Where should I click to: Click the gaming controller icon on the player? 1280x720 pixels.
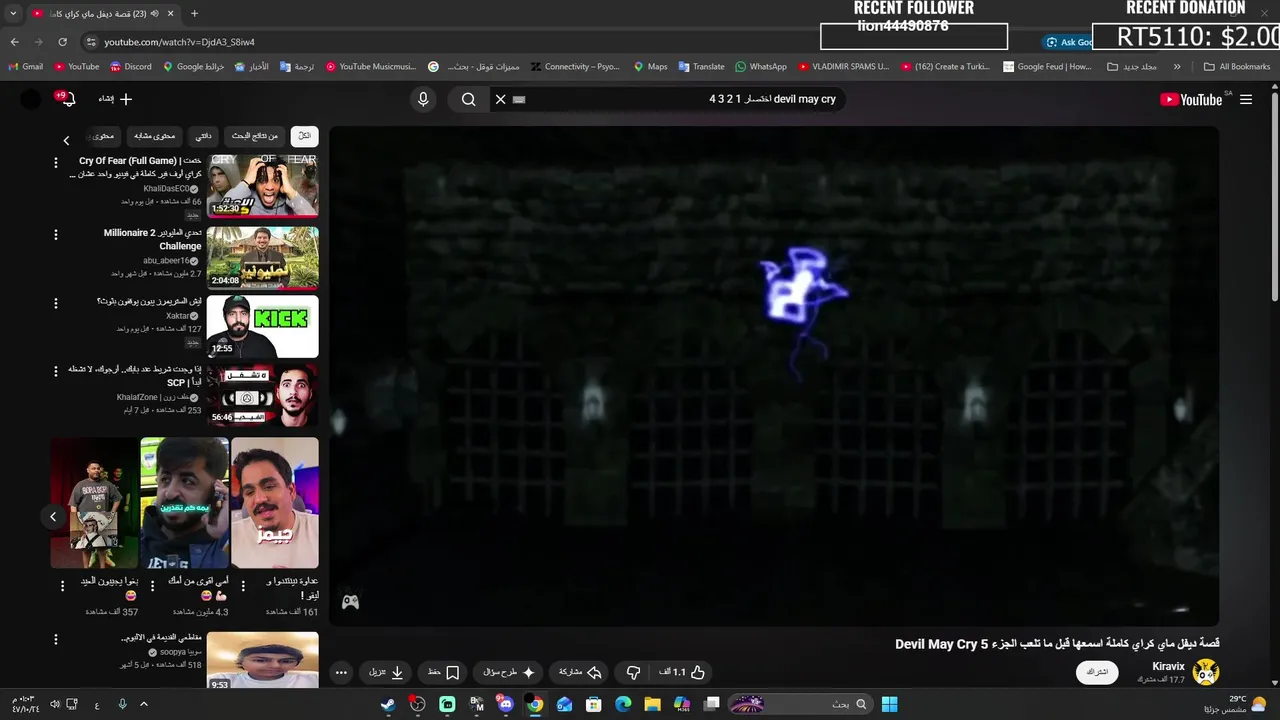coord(350,602)
